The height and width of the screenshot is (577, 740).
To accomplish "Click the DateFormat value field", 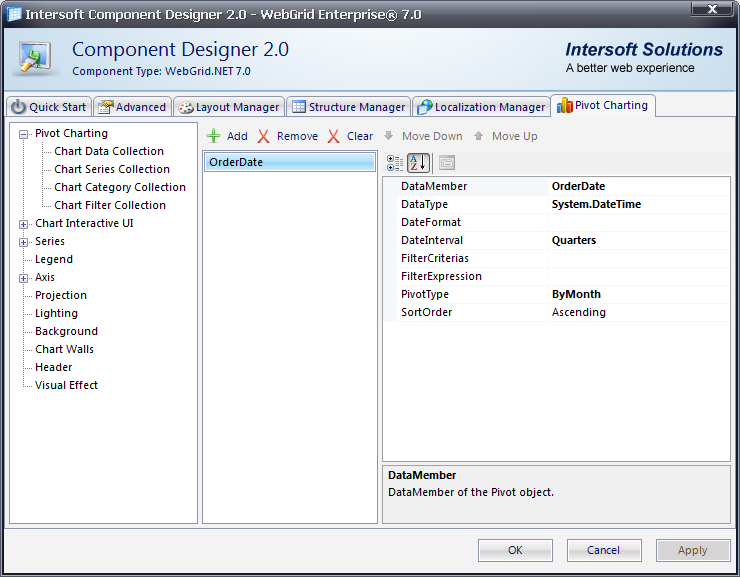I will (x=638, y=222).
